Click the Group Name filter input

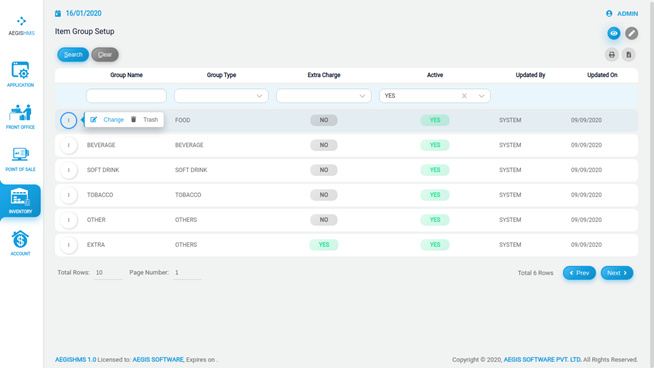126,96
